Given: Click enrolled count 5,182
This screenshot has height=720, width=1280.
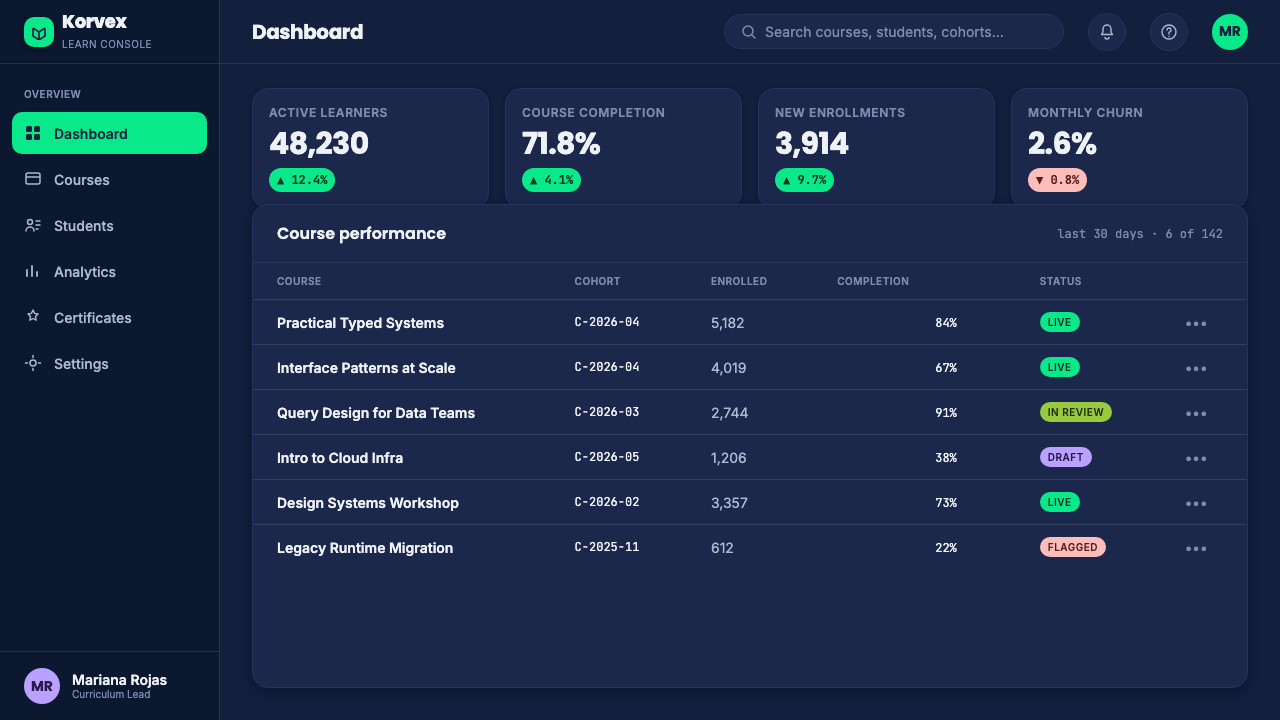Looking at the screenshot, I should coord(728,323).
